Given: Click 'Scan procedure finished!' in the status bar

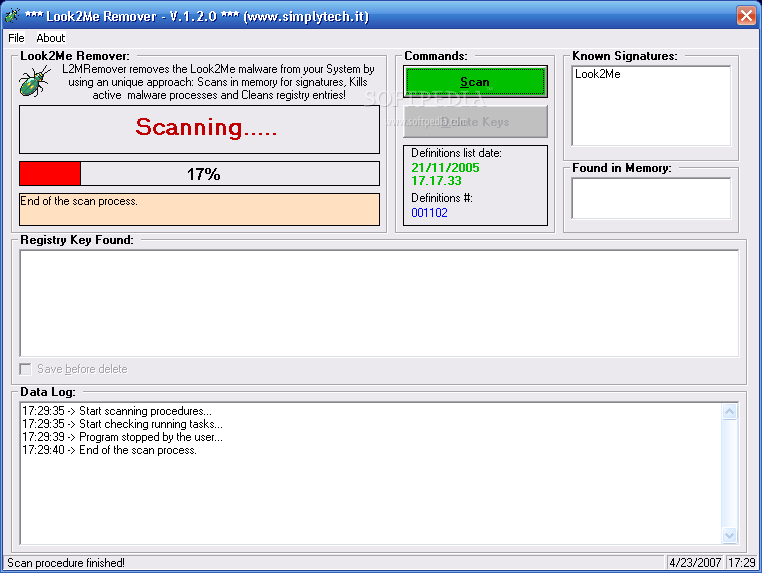Looking at the screenshot, I should coord(66,563).
